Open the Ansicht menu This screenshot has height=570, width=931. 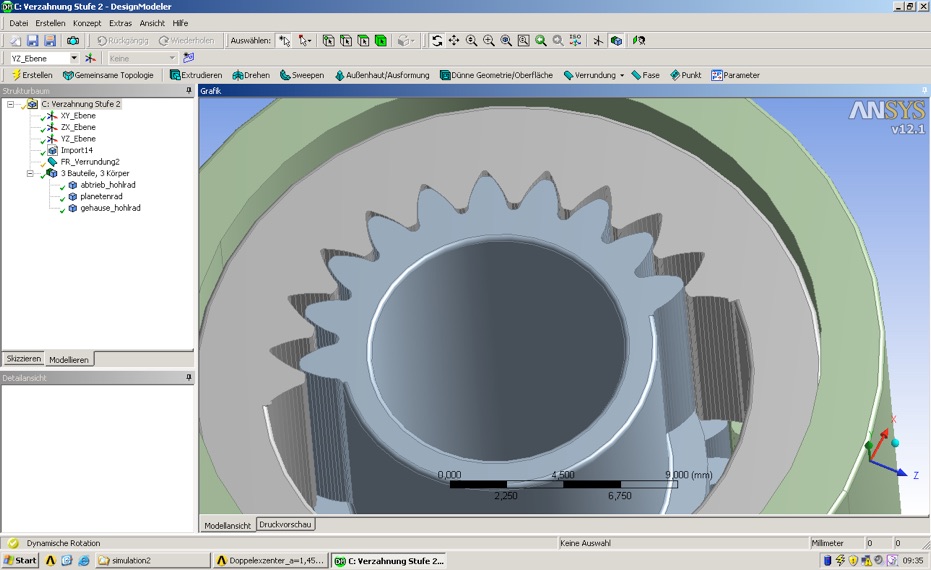(152, 23)
